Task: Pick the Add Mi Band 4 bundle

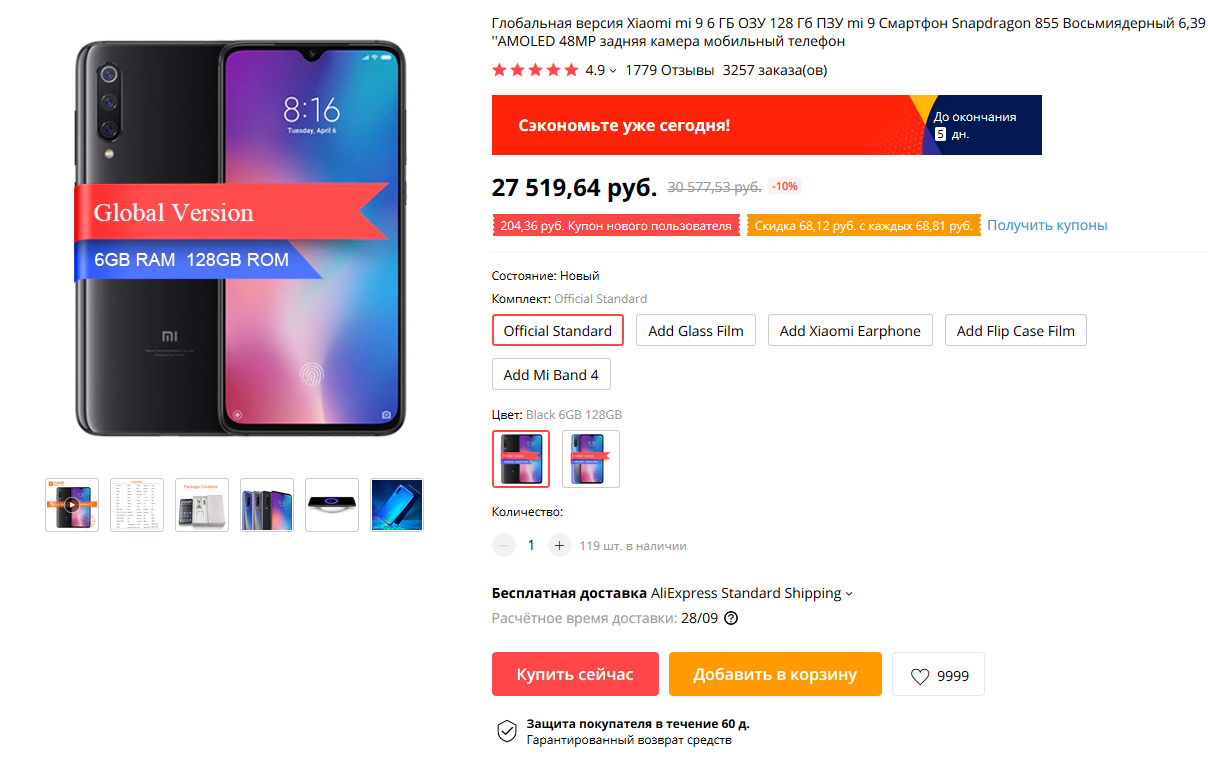Action: click(551, 375)
